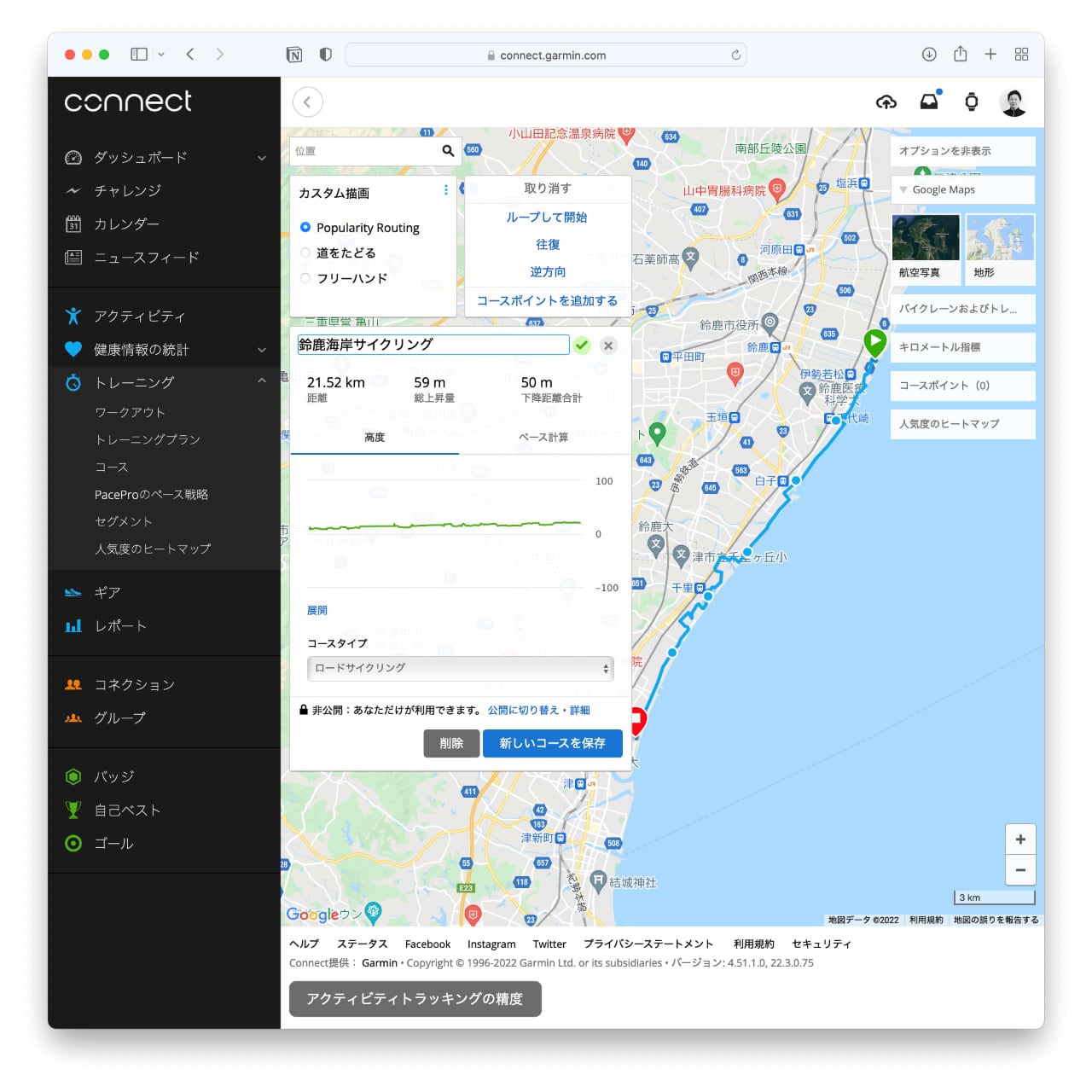Expand the ダッシュボード sidebar section

coord(261,158)
